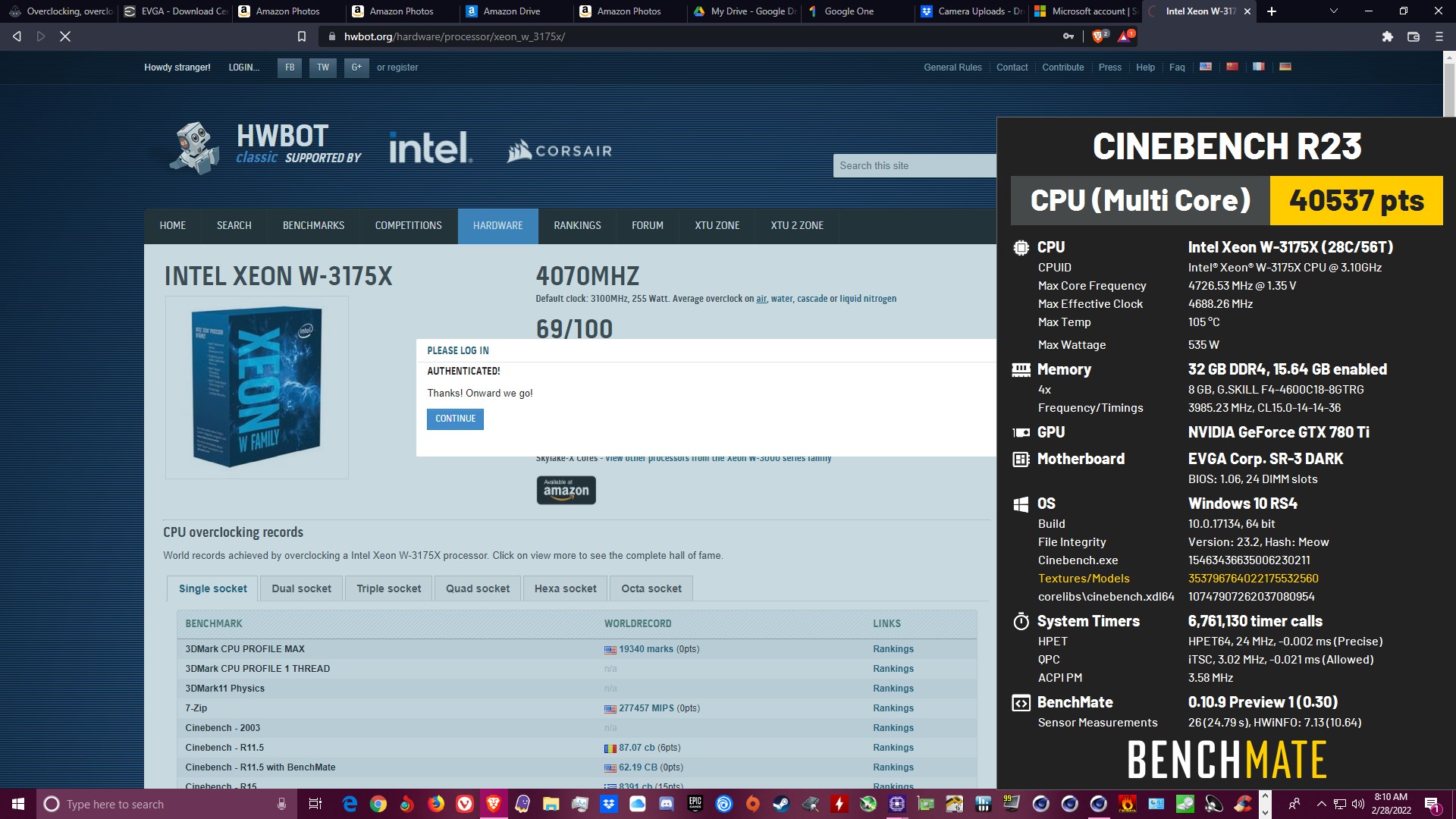Screen dimensions: 1456x819
Task: Switch to the My Drive - Google Drive tab
Action: click(x=744, y=11)
